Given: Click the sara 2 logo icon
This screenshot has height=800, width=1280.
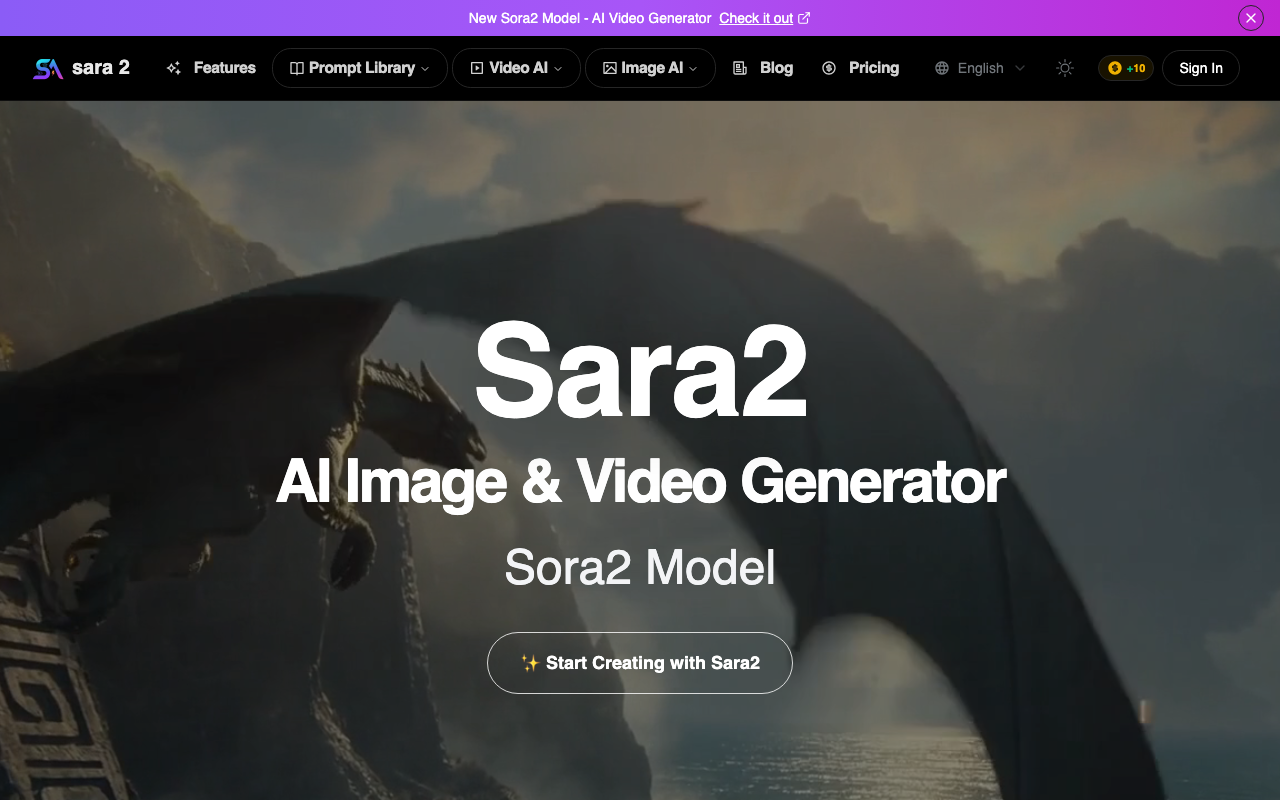Looking at the screenshot, I should 48,68.
